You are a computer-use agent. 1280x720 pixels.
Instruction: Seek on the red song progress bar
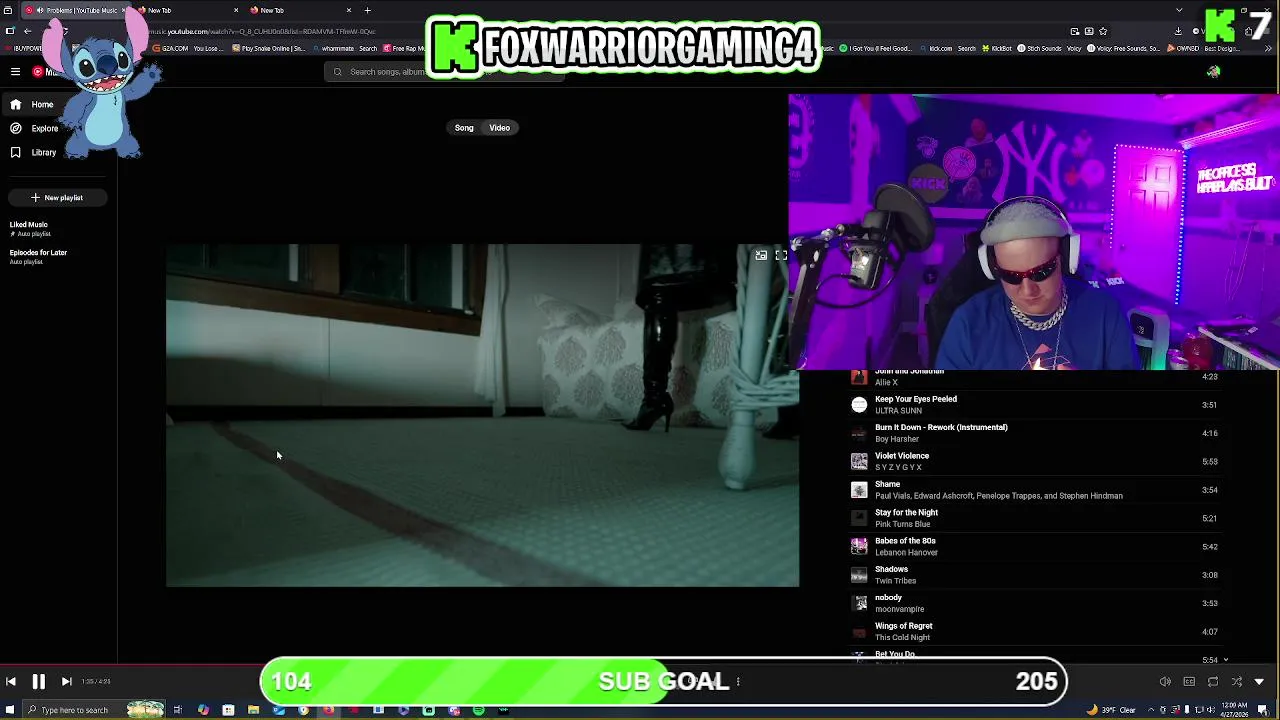click(130, 664)
